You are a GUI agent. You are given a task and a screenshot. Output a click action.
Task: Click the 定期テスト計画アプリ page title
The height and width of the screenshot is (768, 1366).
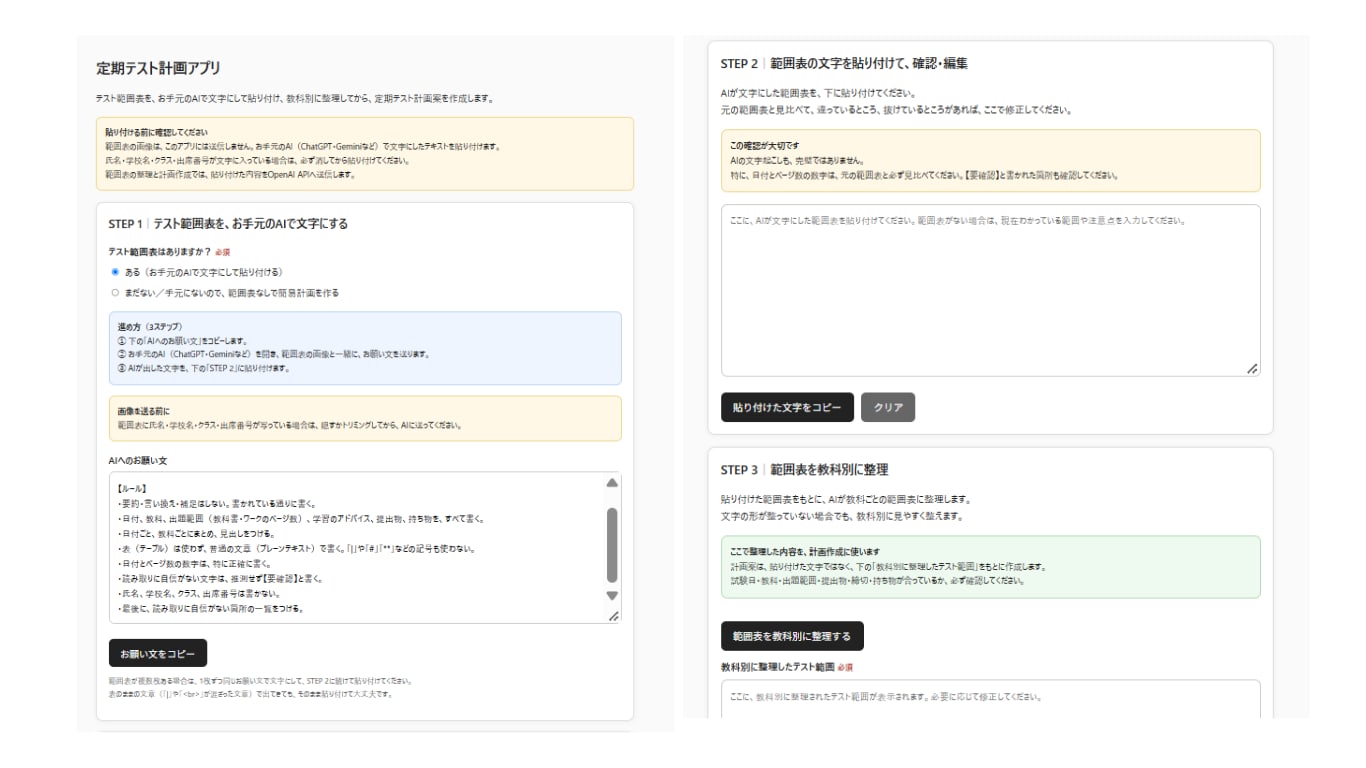[158, 69]
